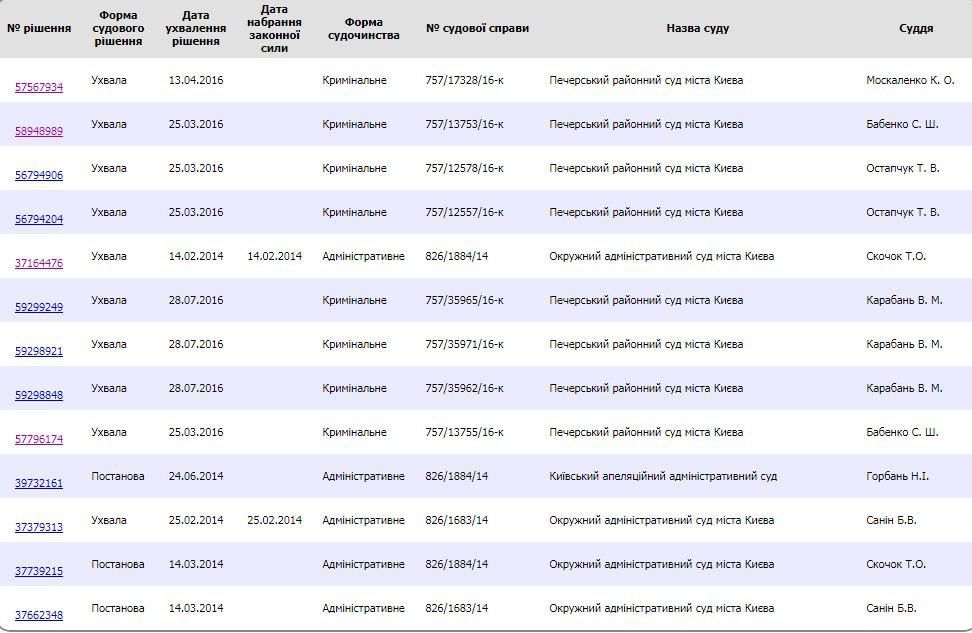Click the 'Суддя' column header
This screenshot has width=972, height=633.
tap(916, 28)
